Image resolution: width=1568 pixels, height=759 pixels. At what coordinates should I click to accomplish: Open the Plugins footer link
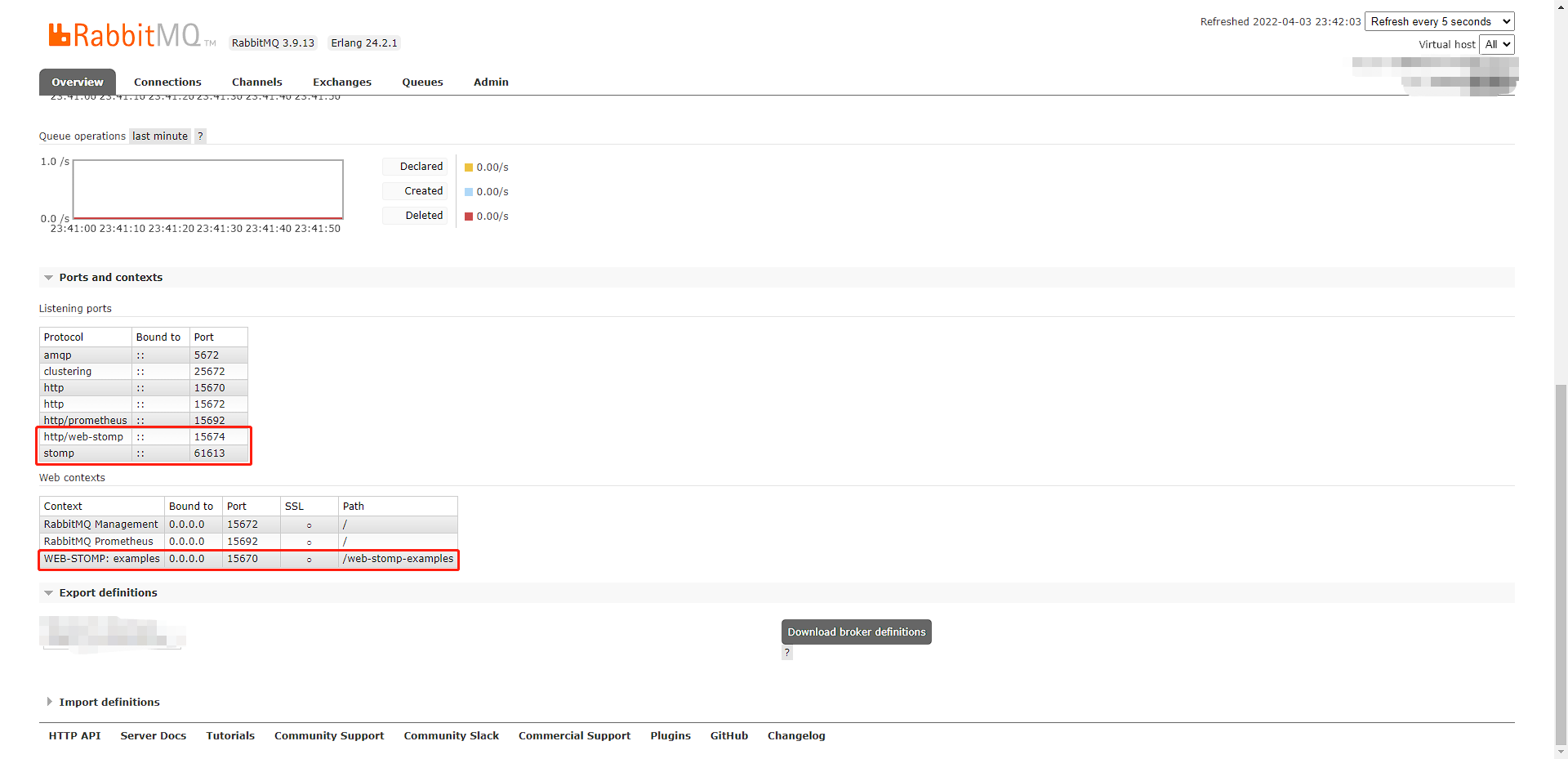(670, 736)
